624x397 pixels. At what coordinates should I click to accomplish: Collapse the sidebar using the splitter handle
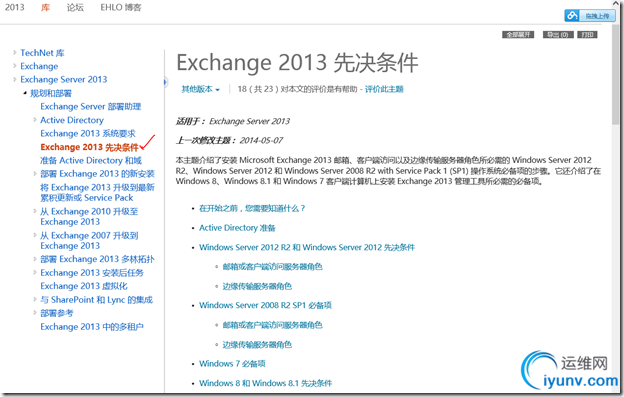pyautogui.click(x=165, y=82)
